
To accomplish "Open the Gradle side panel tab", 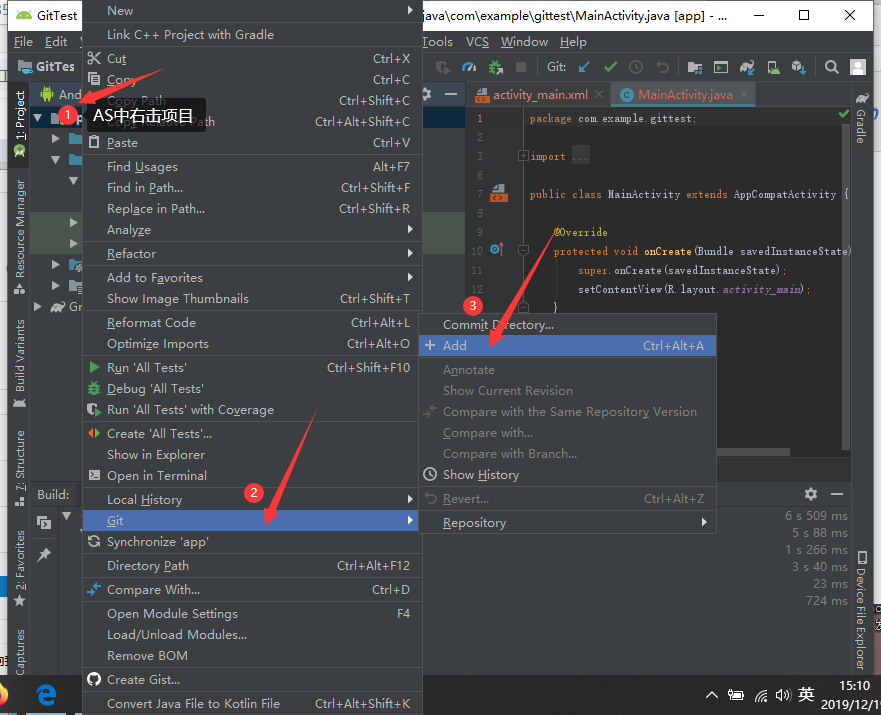I will pos(861,119).
